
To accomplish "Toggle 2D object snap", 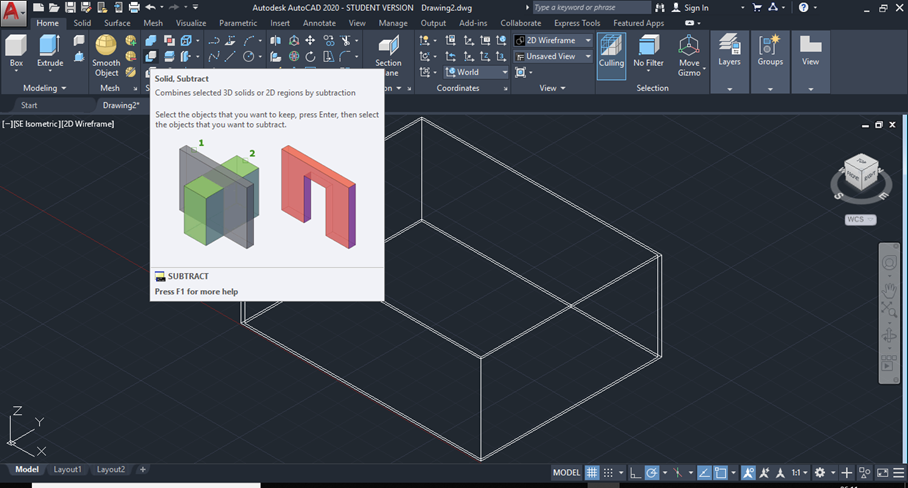I will tap(720, 473).
